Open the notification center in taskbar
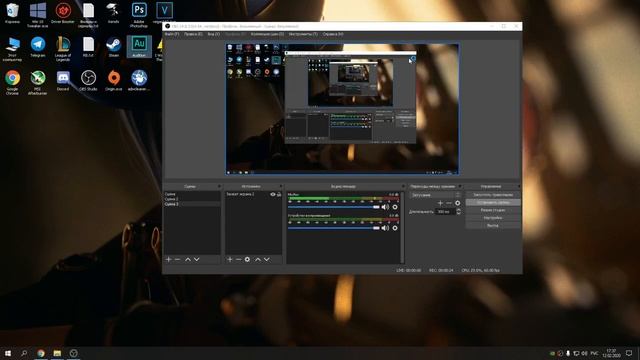Screen dimensions: 640x360 [x=629, y=353]
